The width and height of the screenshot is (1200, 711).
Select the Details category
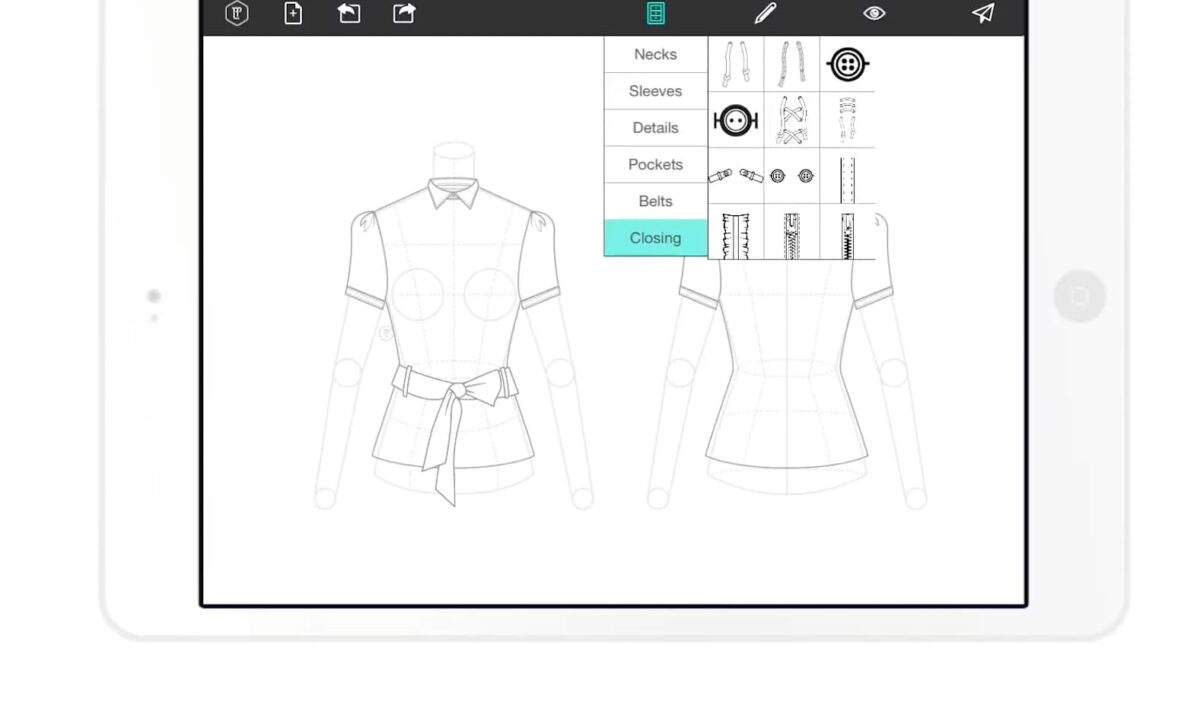coord(656,128)
